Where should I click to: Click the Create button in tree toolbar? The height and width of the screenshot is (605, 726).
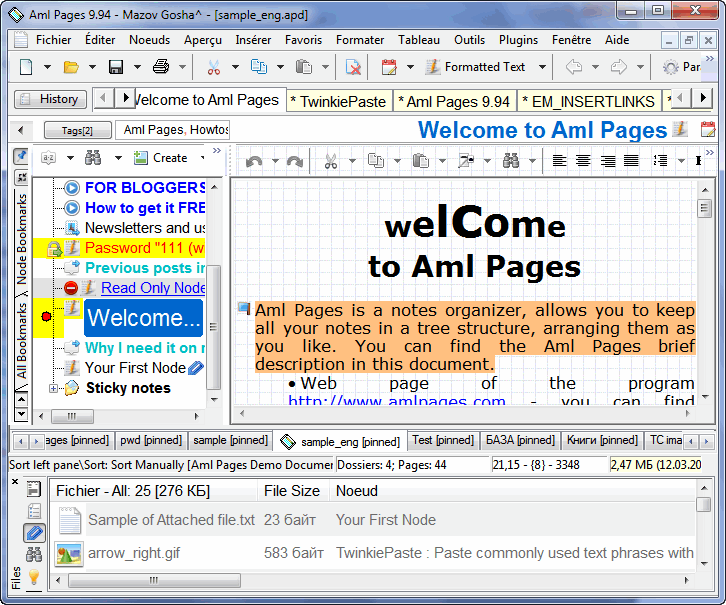(x=162, y=158)
